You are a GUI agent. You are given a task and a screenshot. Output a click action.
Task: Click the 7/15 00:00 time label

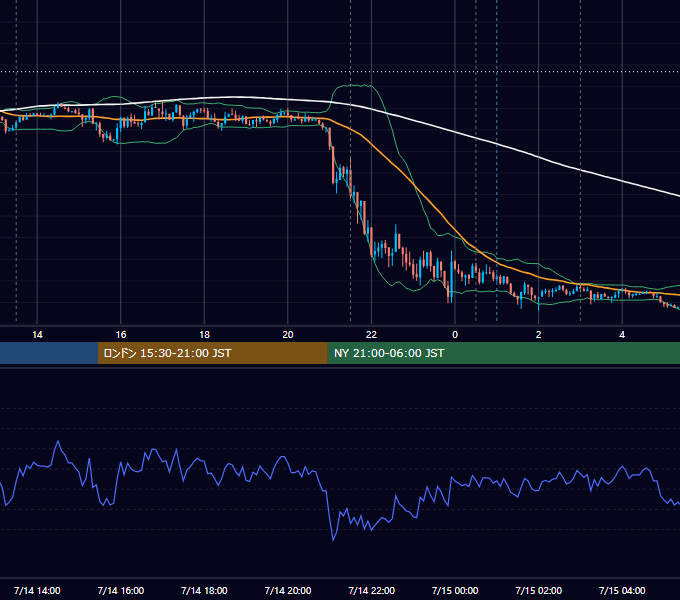coord(455,590)
